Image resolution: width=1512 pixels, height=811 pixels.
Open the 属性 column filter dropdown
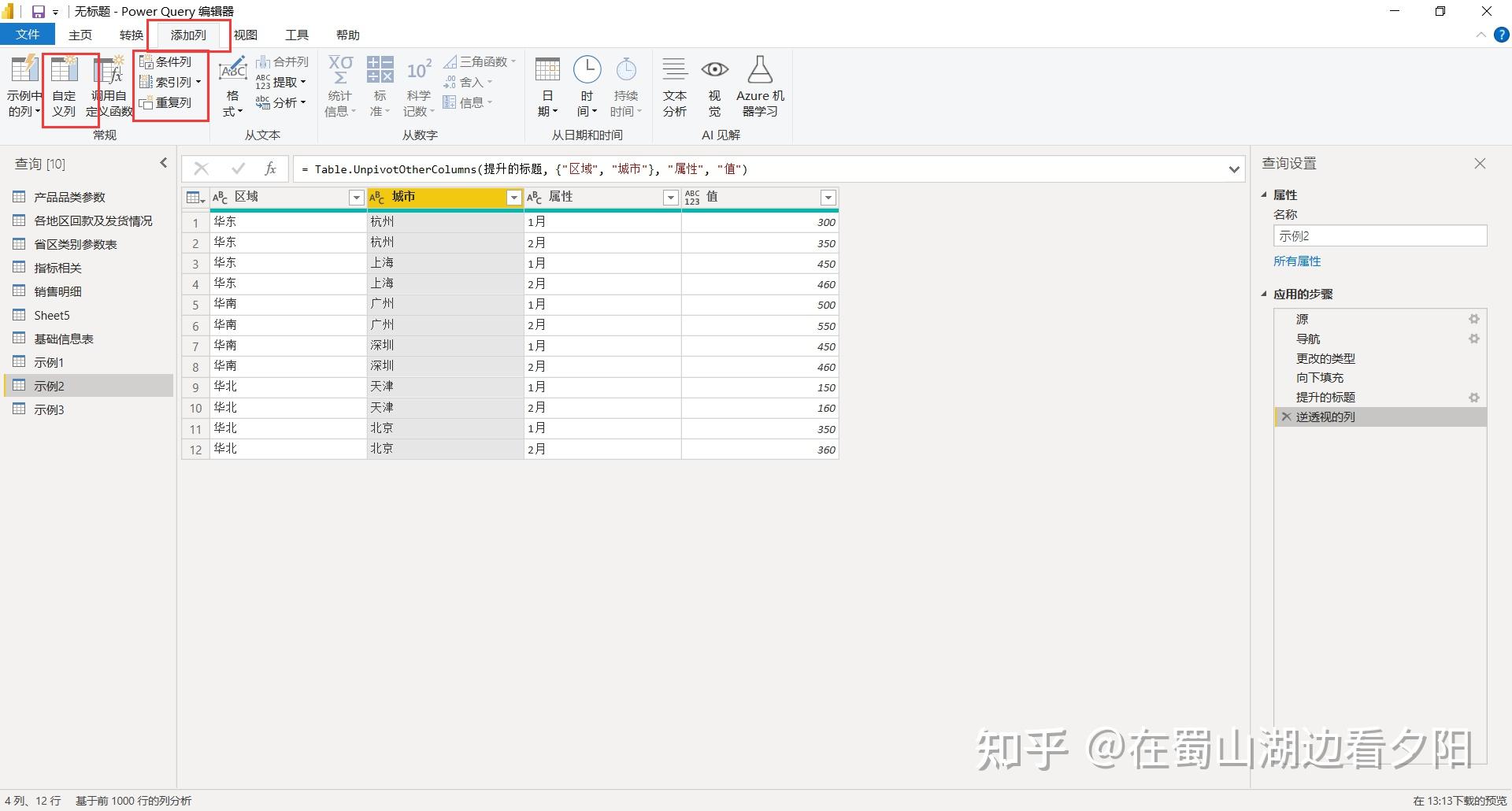671,198
